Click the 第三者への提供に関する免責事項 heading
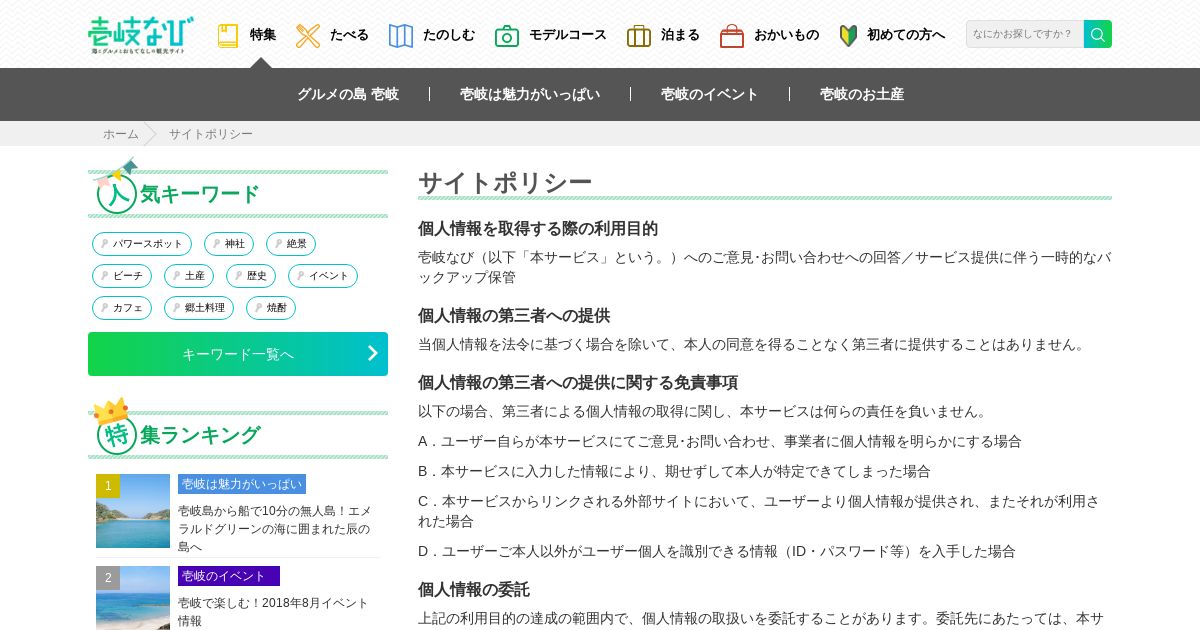This screenshot has width=1200, height=630. coord(578,383)
